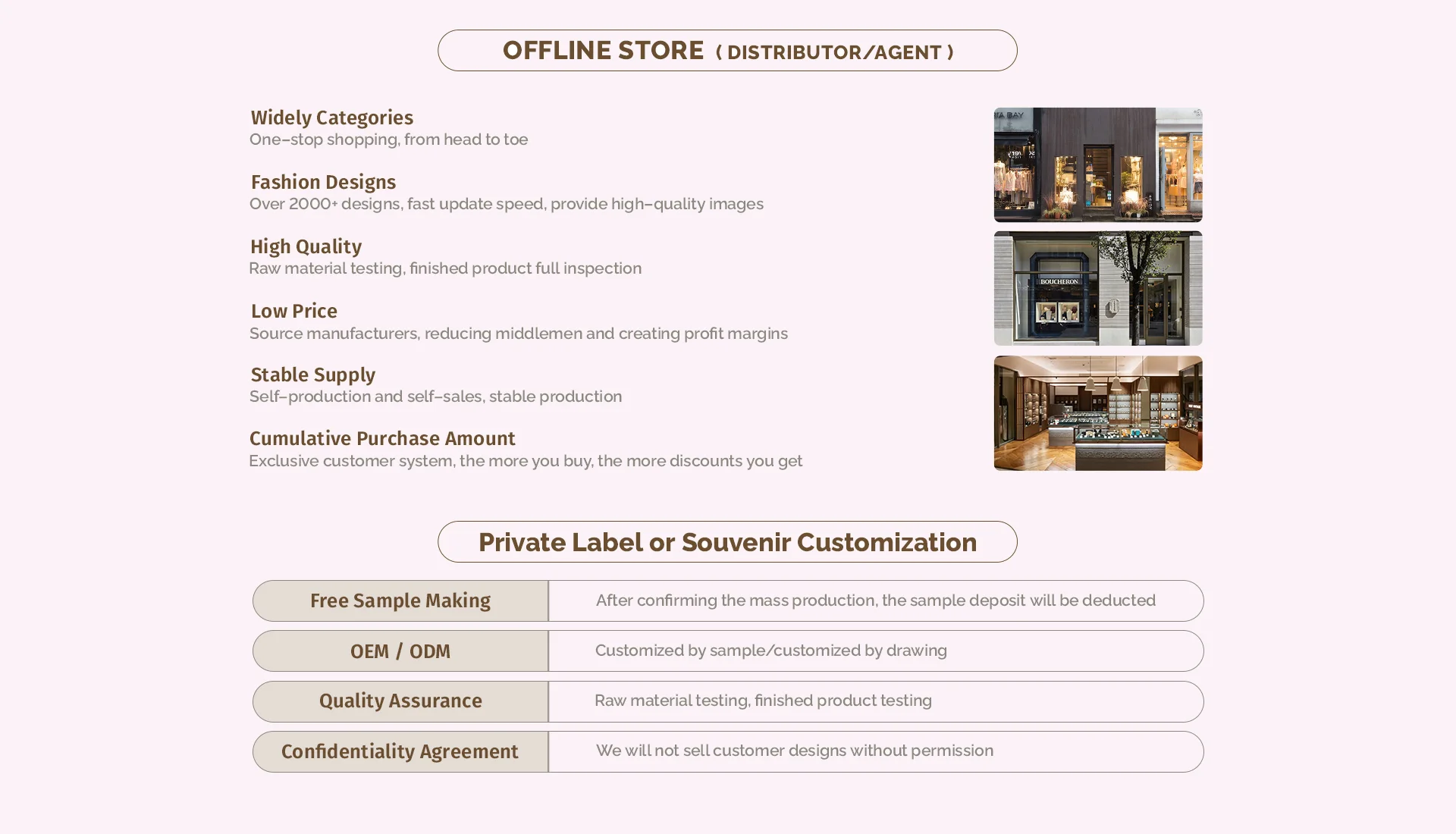Click Private Label or Souvenir Customization banner

pyautogui.click(x=727, y=542)
